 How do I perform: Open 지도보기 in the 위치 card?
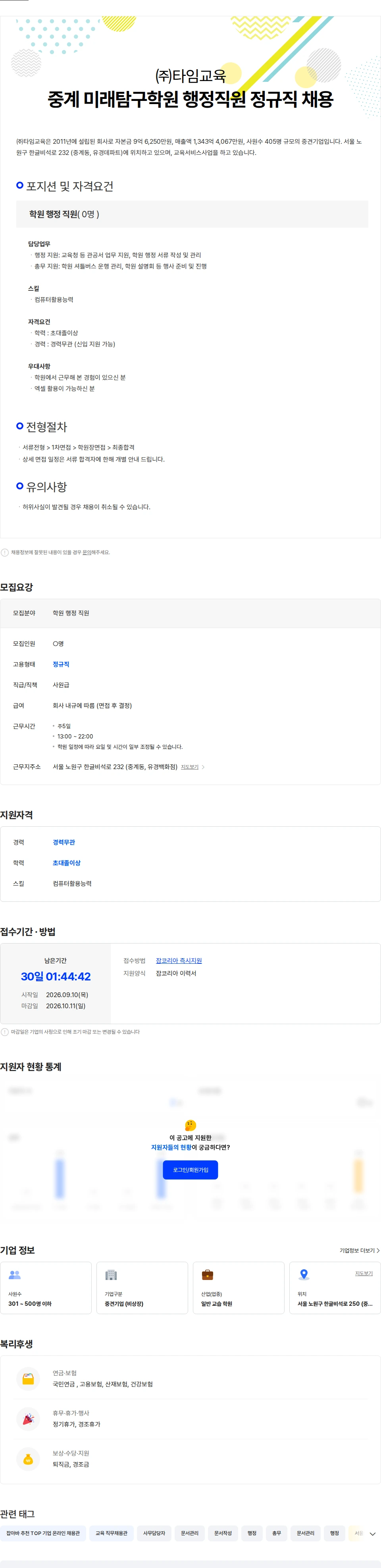(364, 1273)
